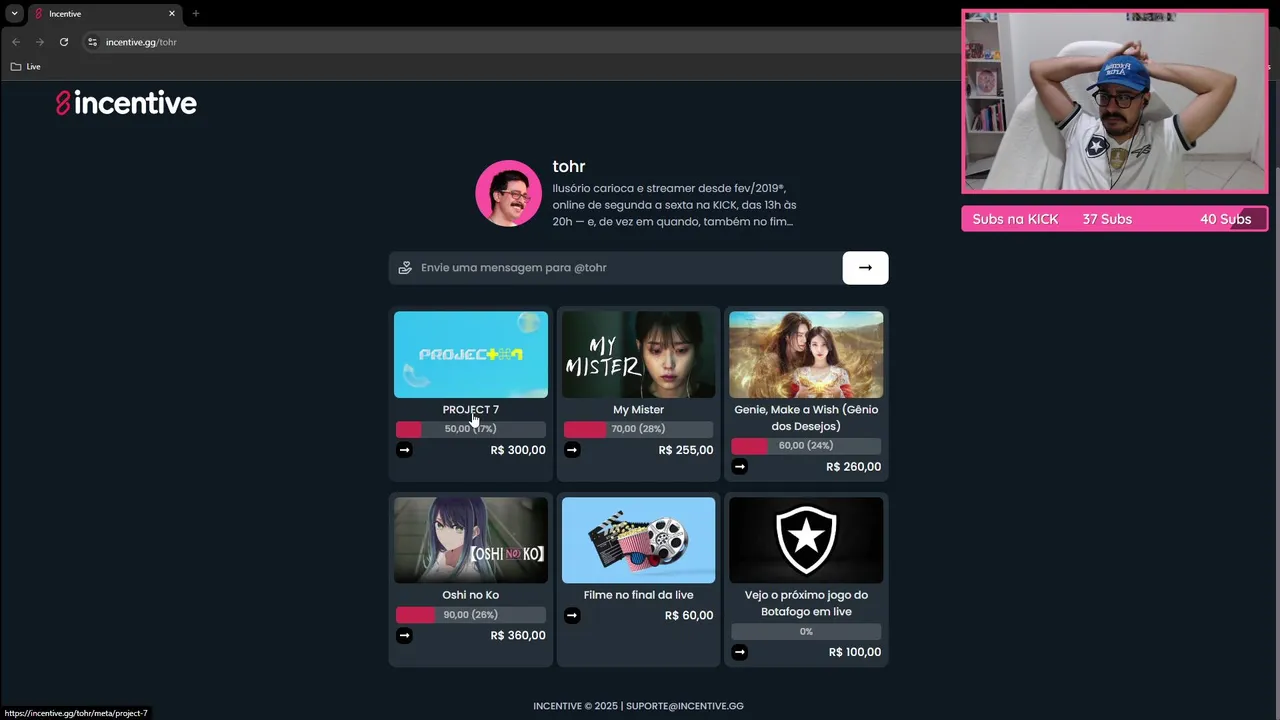The width and height of the screenshot is (1280, 720).
Task: Open the Oshi no Ko thumbnail image
Action: 471,540
